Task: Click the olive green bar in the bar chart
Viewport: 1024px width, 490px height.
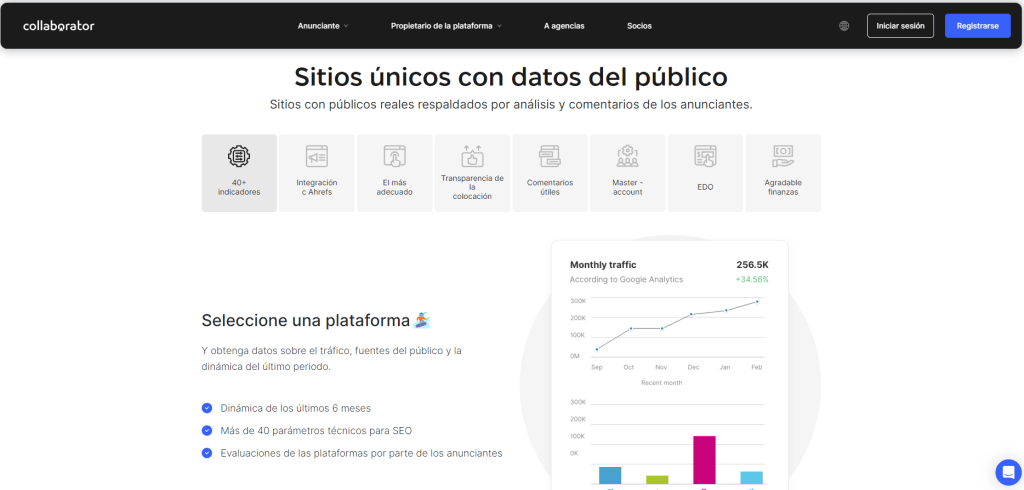Action: click(657, 480)
